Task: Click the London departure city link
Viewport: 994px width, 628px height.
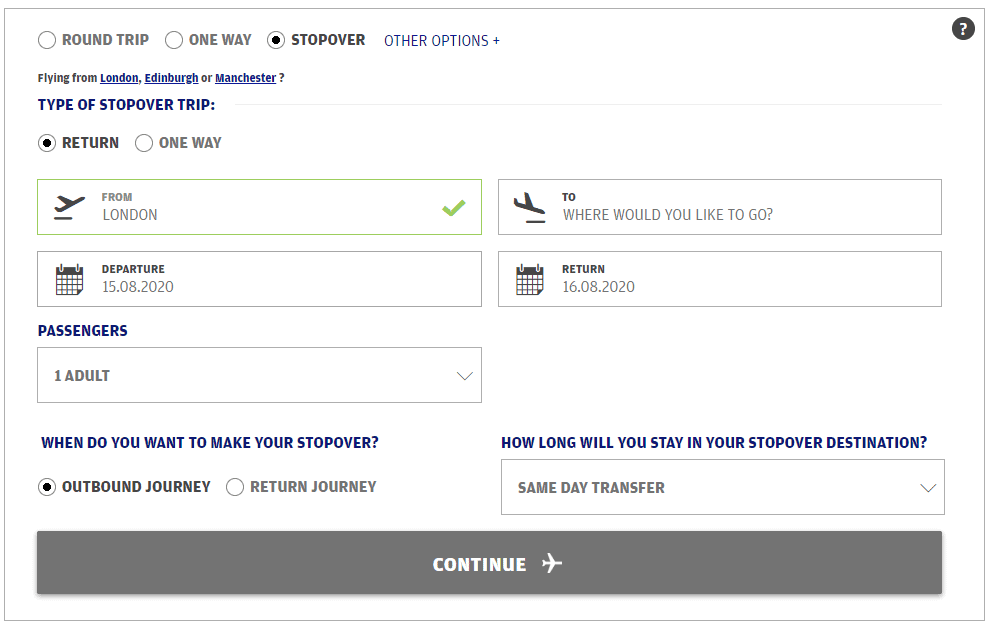Action: pos(119,78)
